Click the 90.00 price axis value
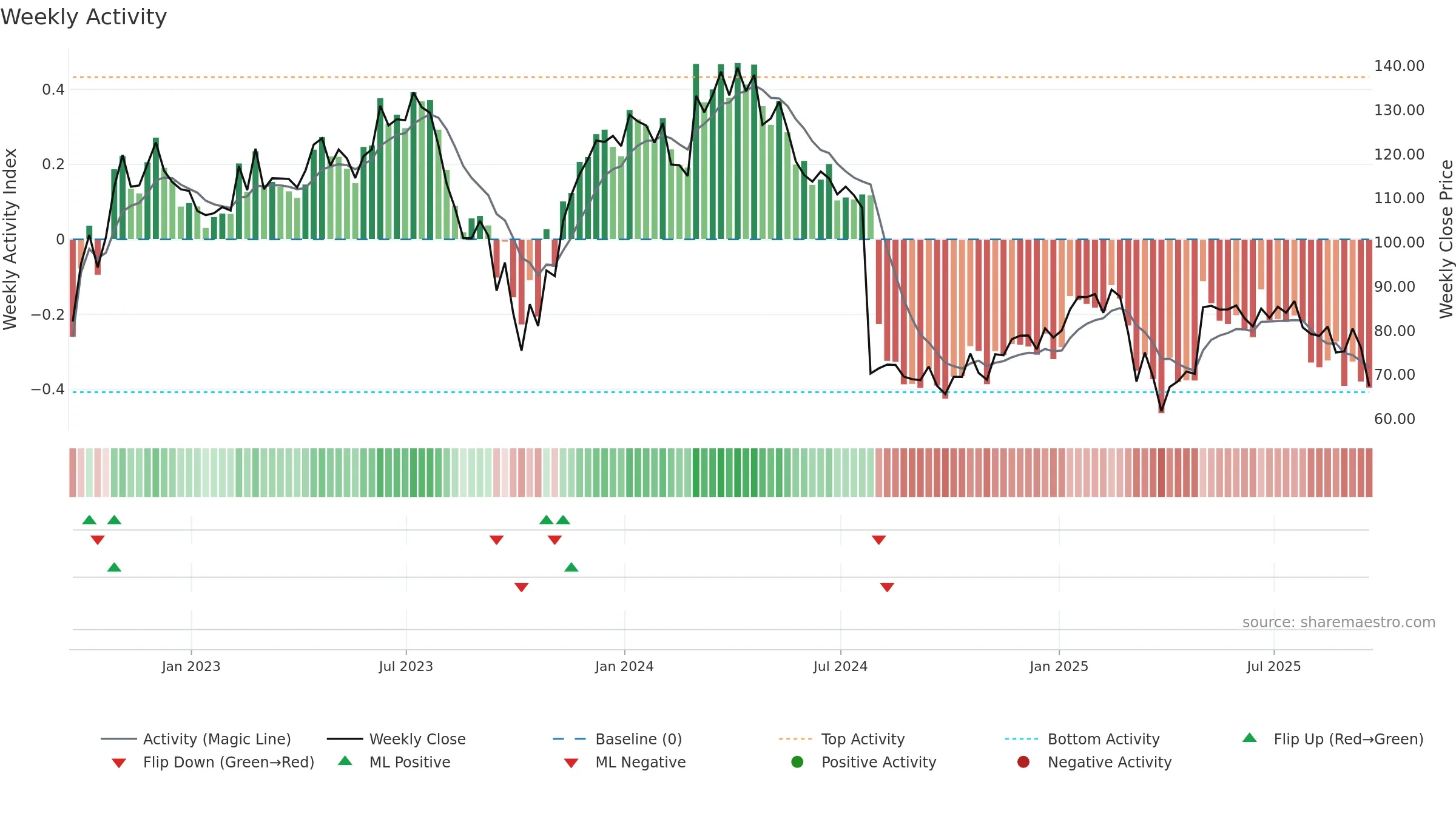The image size is (1456, 819). (1394, 286)
